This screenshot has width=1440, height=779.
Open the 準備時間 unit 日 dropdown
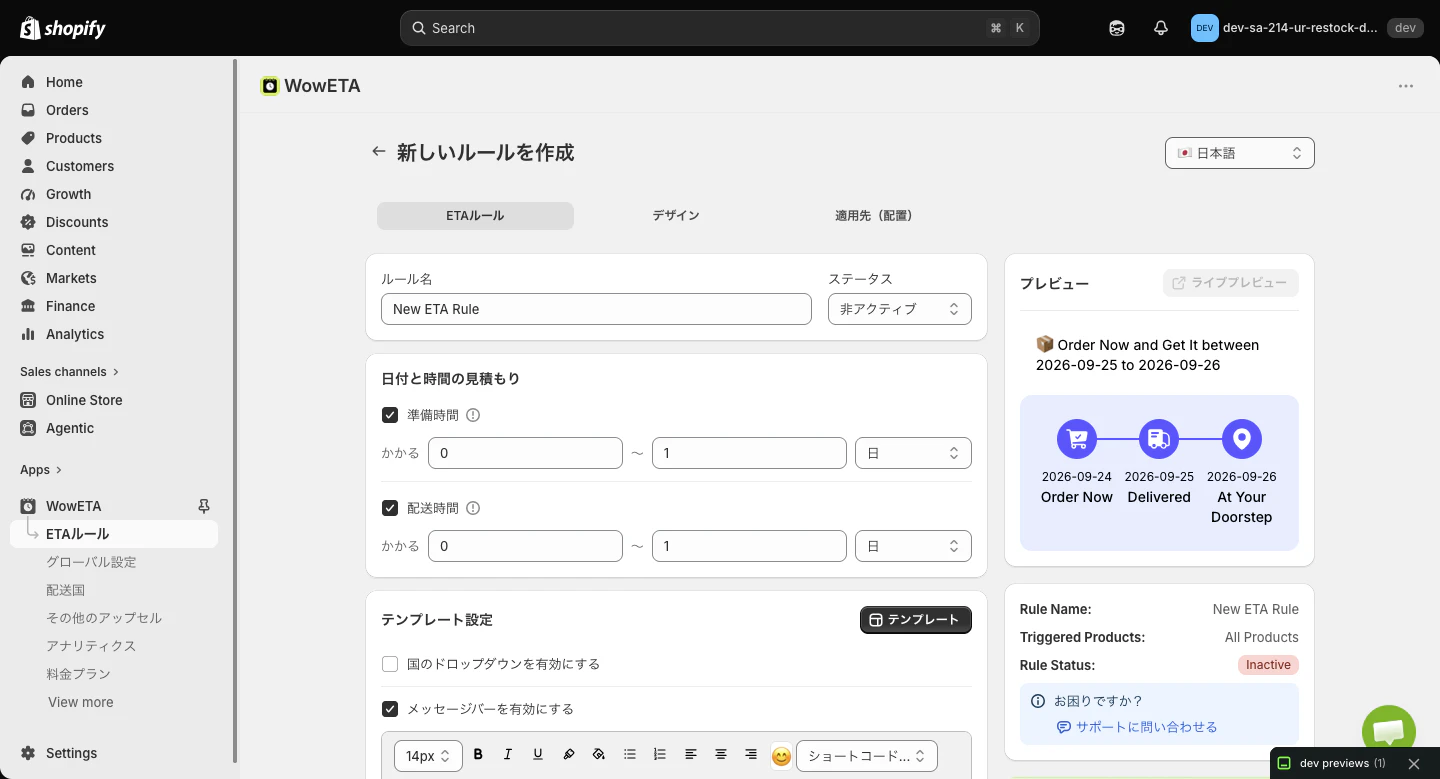(x=913, y=453)
